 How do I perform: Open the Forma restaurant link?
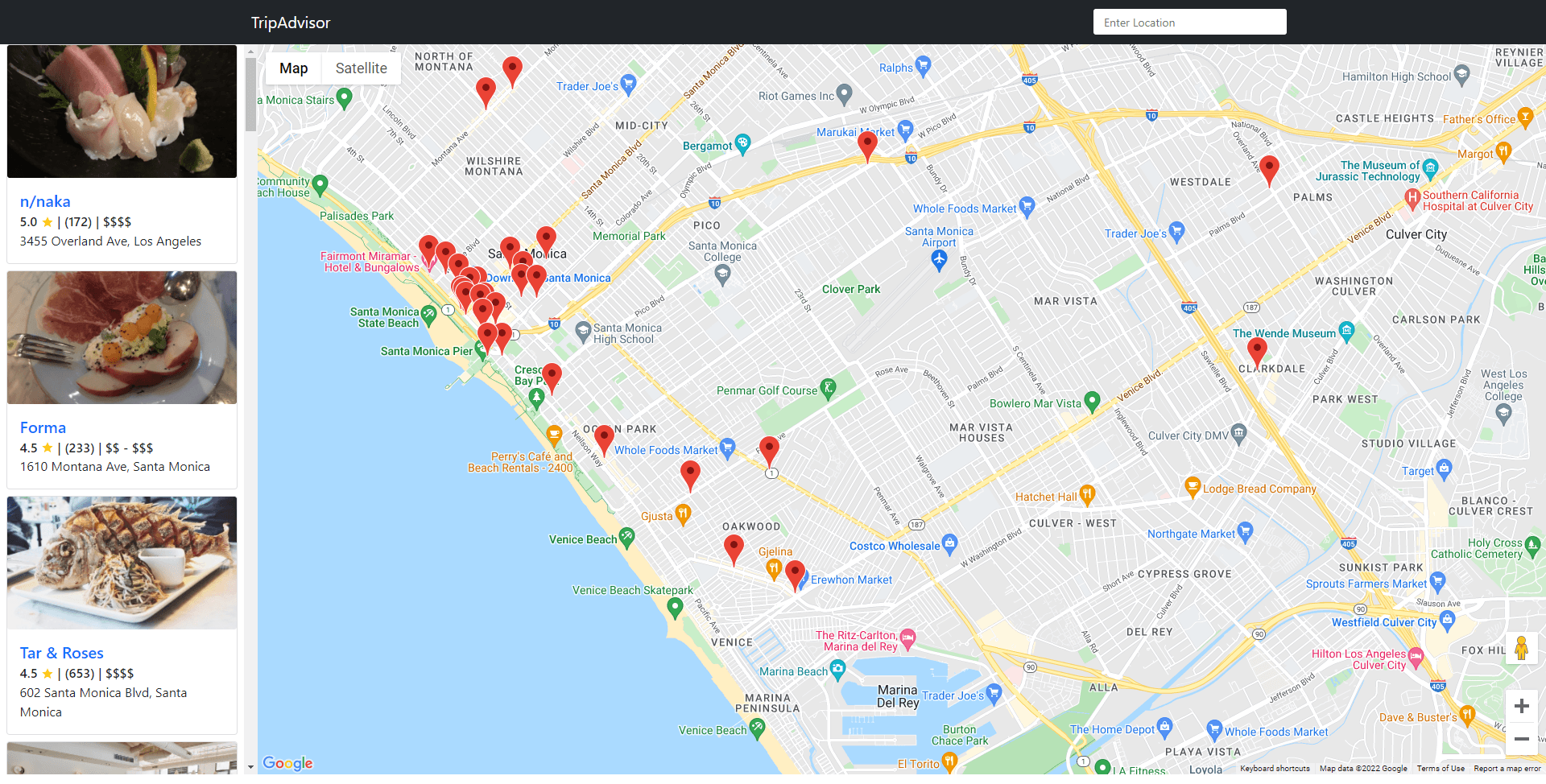(43, 427)
